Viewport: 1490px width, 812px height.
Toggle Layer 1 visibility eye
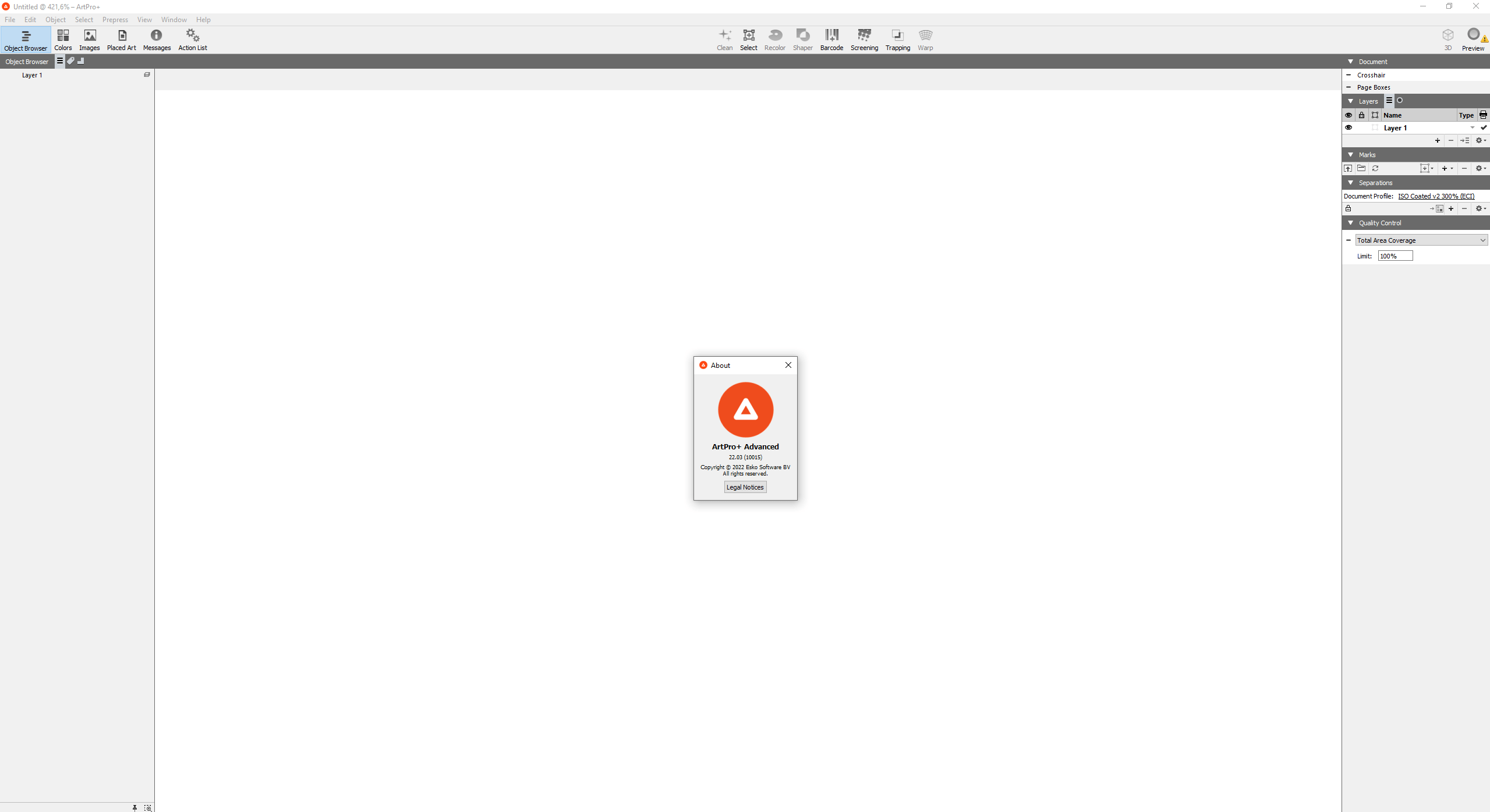tap(1349, 127)
